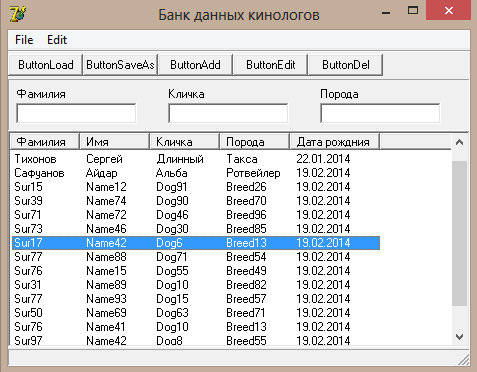Select the Sur73 row
477x372 pixels.
tap(196, 229)
